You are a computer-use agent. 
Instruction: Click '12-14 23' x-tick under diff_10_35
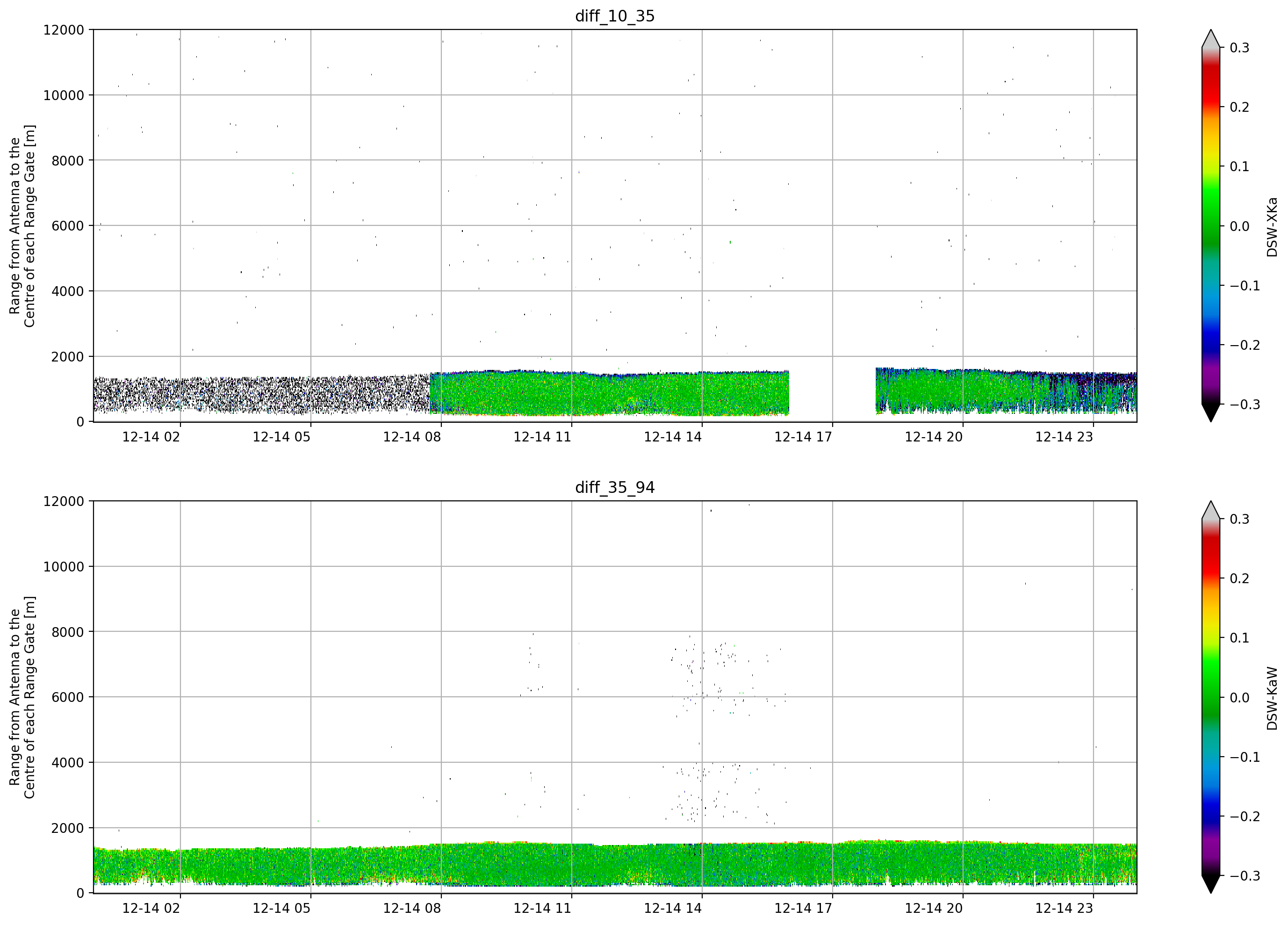1064,437
